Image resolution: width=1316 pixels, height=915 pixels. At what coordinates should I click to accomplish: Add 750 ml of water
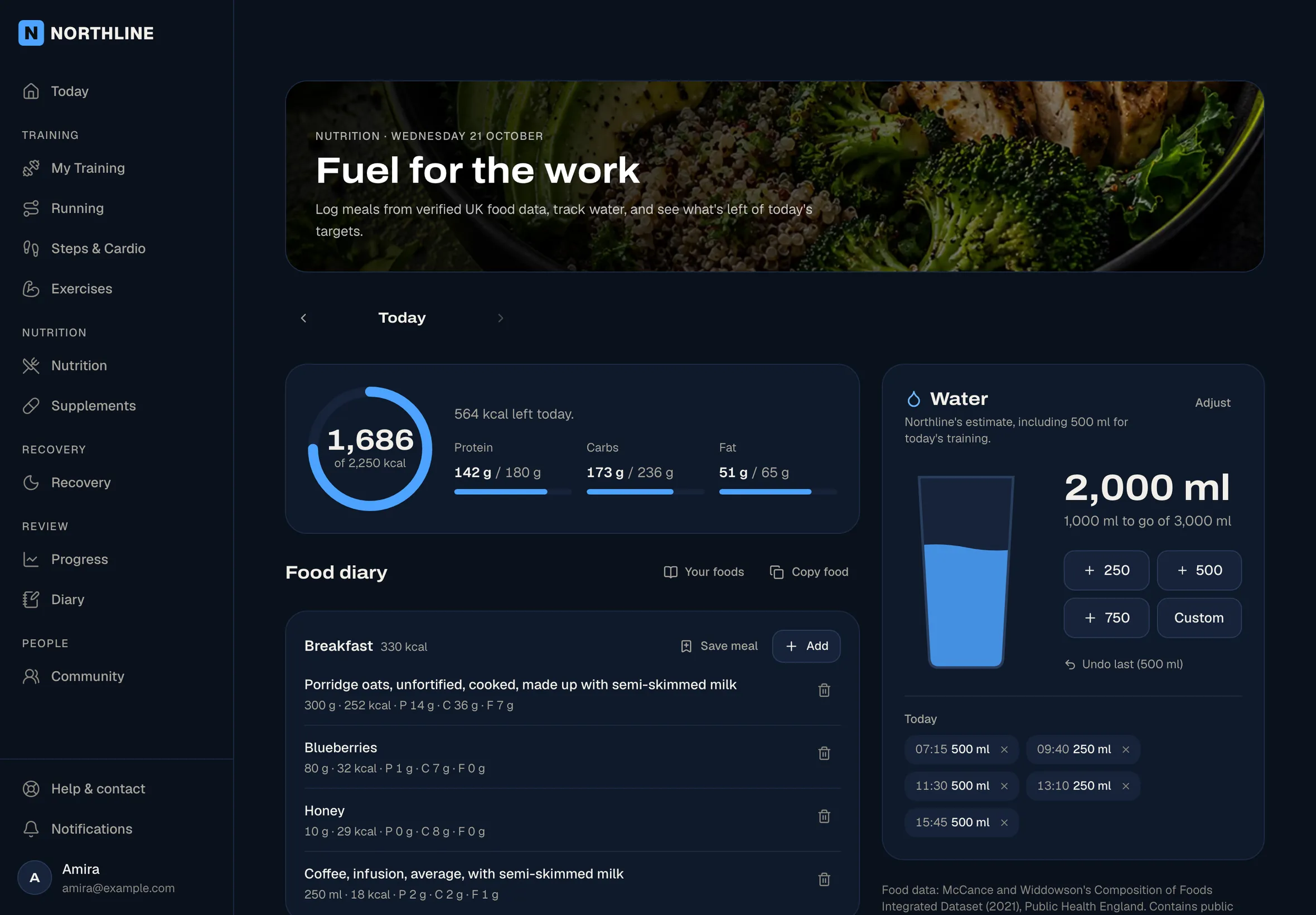coord(1106,618)
